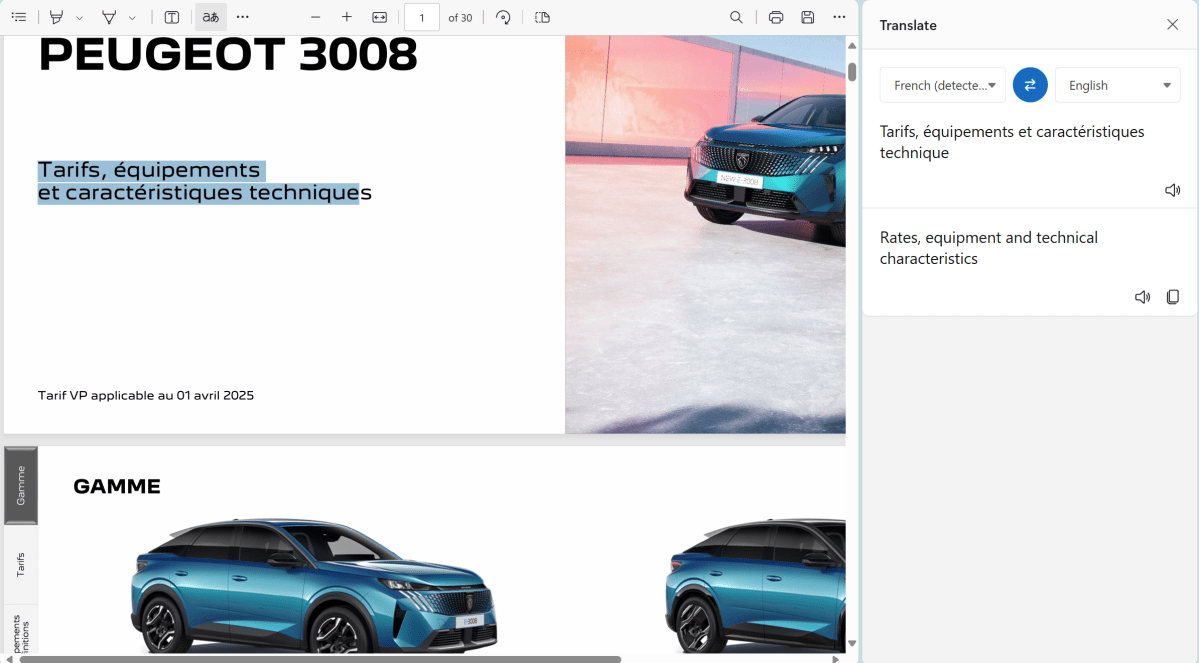Open more tools ellipsis beside translate

(242, 17)
